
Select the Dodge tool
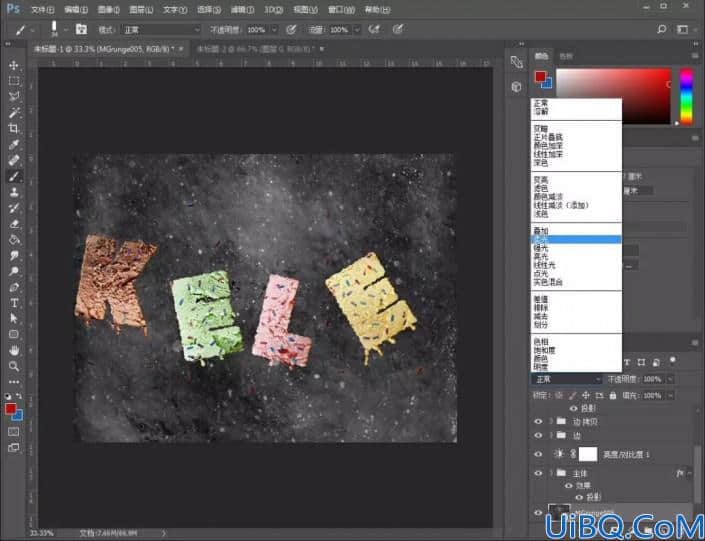(x=14, y=271)
